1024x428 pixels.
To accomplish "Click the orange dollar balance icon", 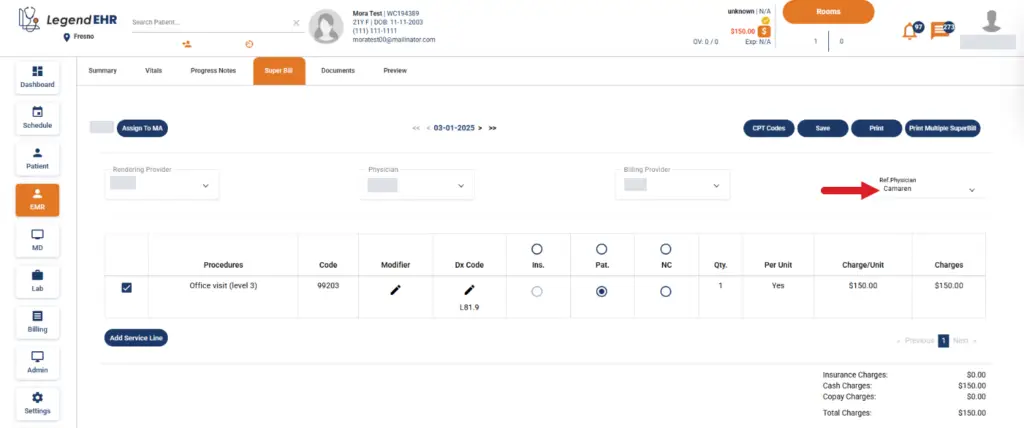I will point(763,32).
